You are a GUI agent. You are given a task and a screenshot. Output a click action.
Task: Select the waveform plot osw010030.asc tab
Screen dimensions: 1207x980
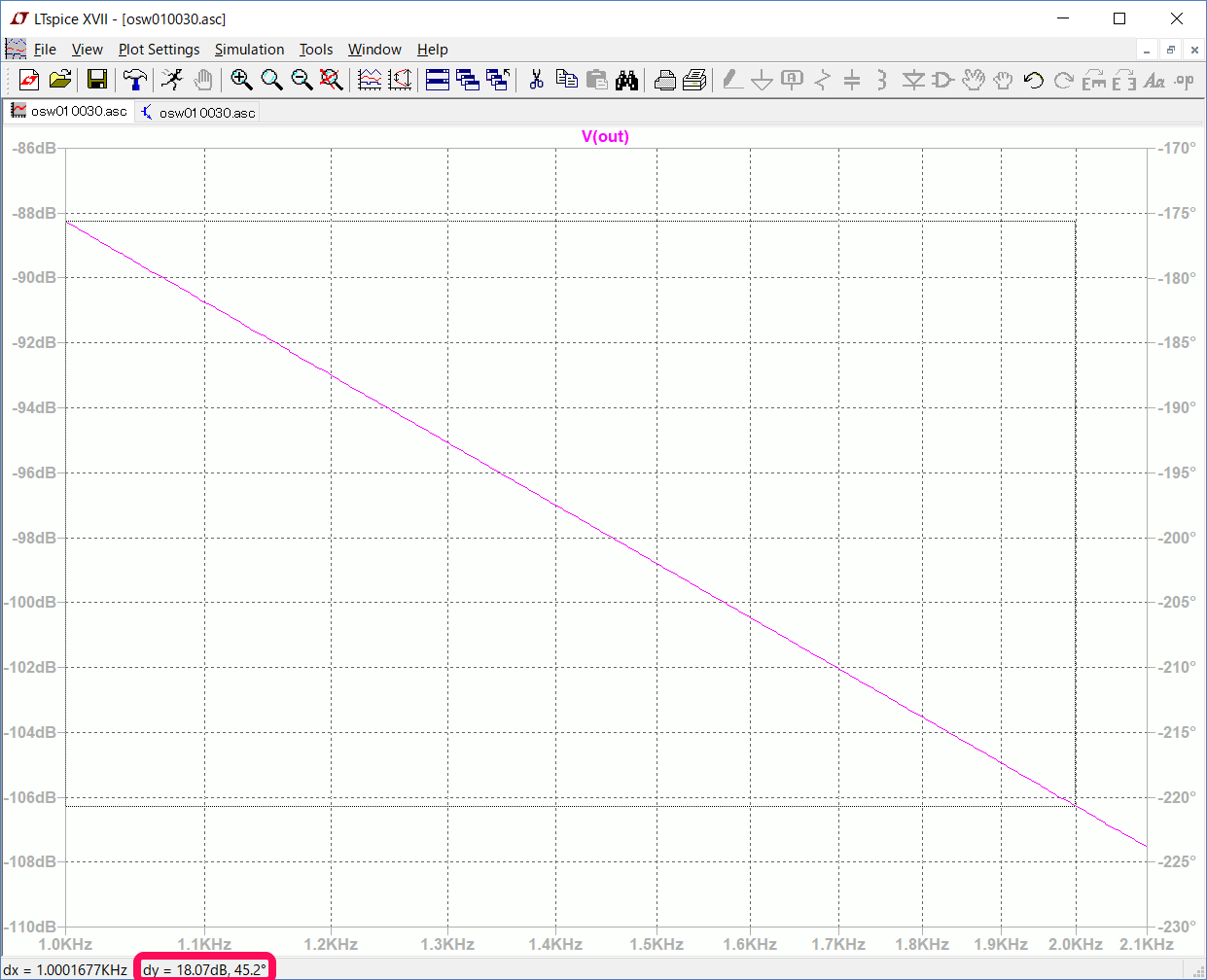point(69,112)
